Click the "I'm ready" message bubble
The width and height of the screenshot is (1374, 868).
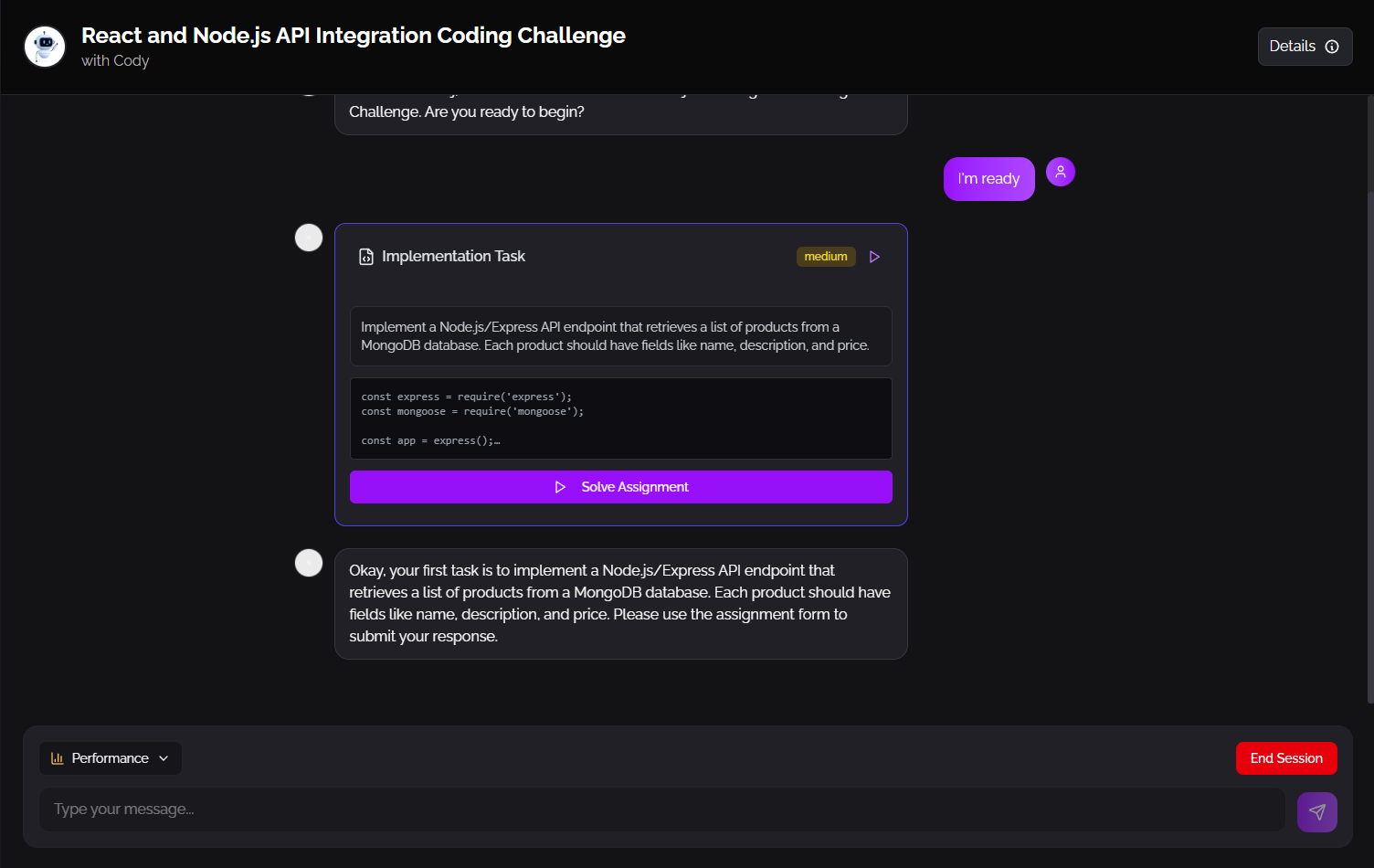tap(988, 178)
